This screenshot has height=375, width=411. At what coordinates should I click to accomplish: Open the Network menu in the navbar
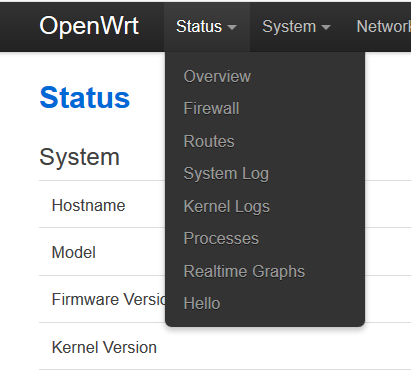[x=383, y=27]
